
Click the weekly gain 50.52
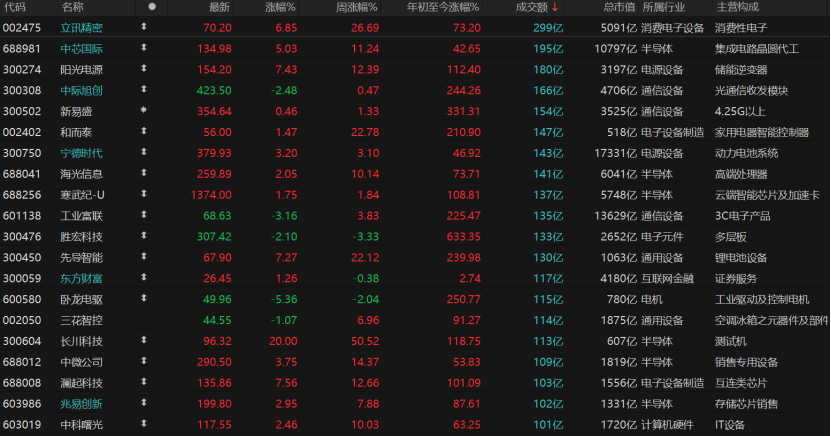(365, 341)
